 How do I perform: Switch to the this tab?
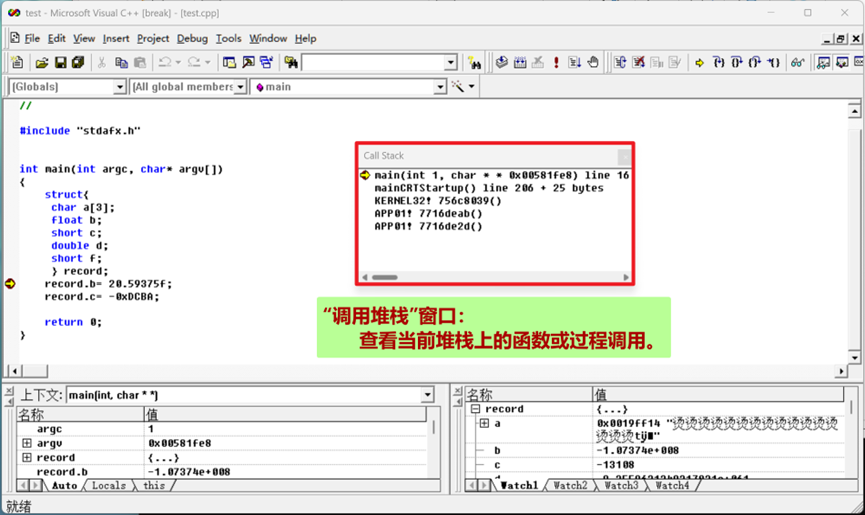[x=154, y=486]
